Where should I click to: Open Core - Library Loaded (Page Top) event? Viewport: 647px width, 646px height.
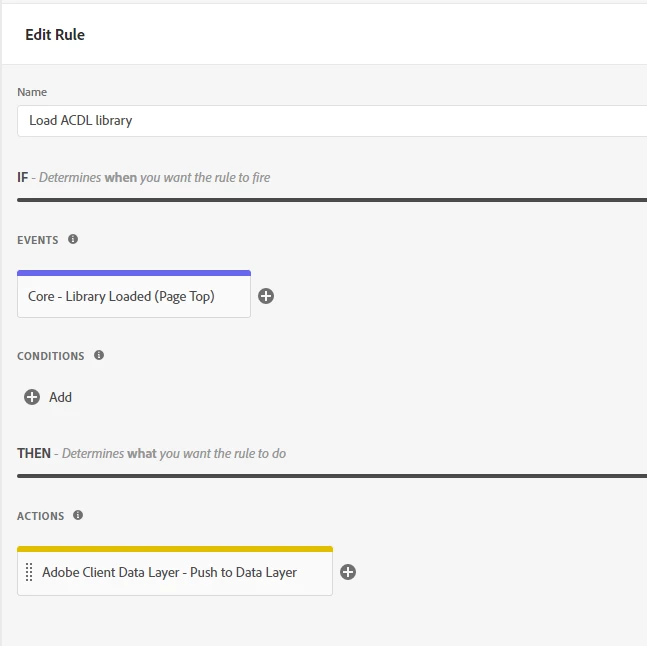[121, 297]
